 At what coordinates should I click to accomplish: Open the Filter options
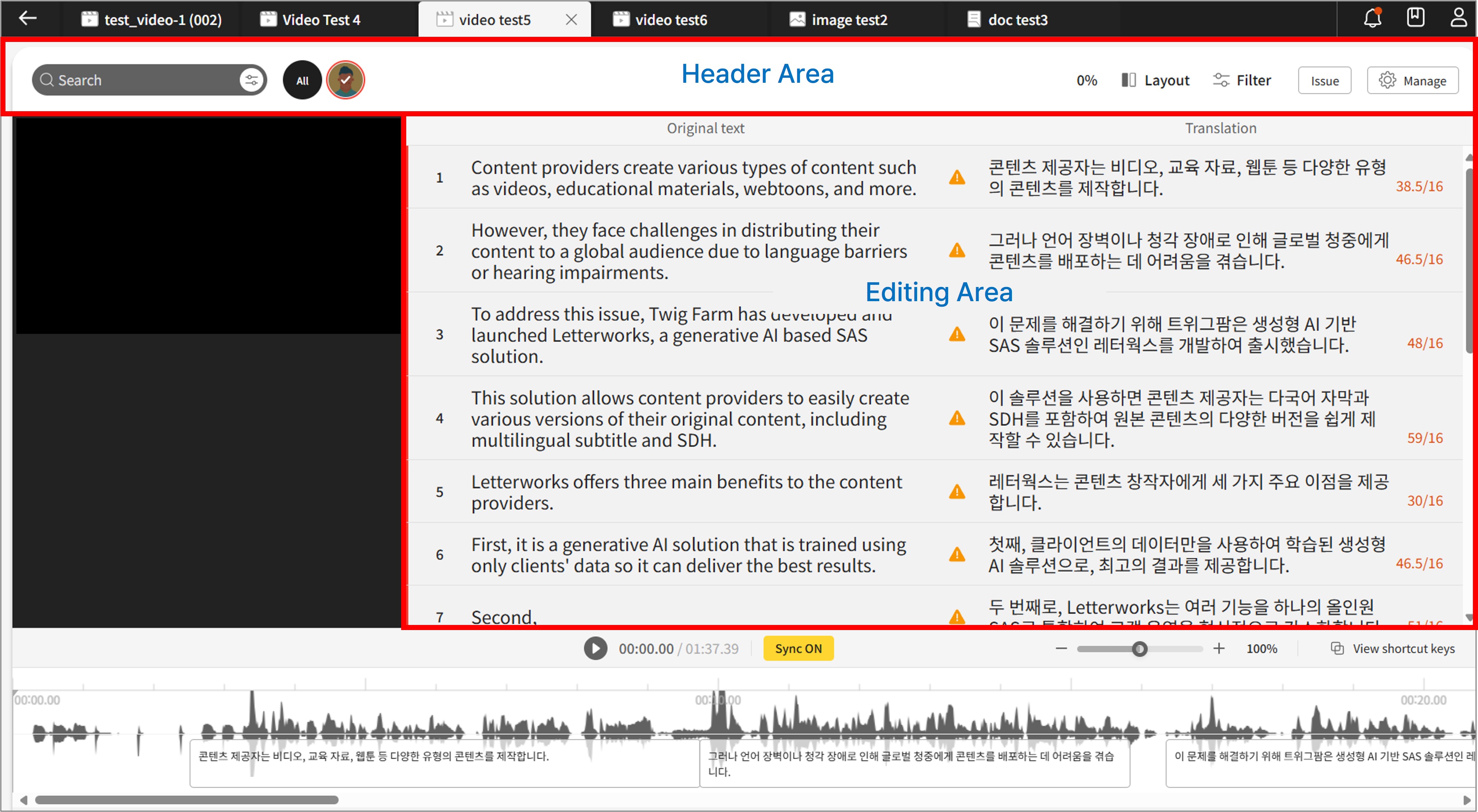(1242, 80)
